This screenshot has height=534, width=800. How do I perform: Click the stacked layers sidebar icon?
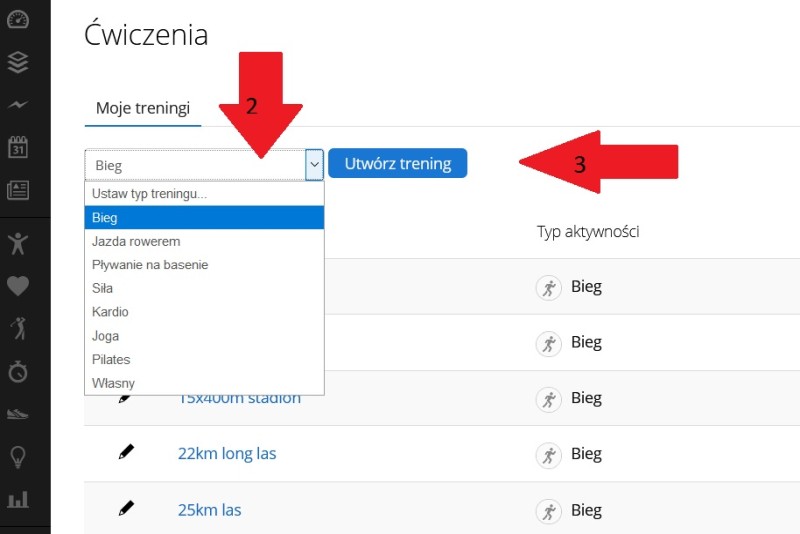click(x=18, y=62)
